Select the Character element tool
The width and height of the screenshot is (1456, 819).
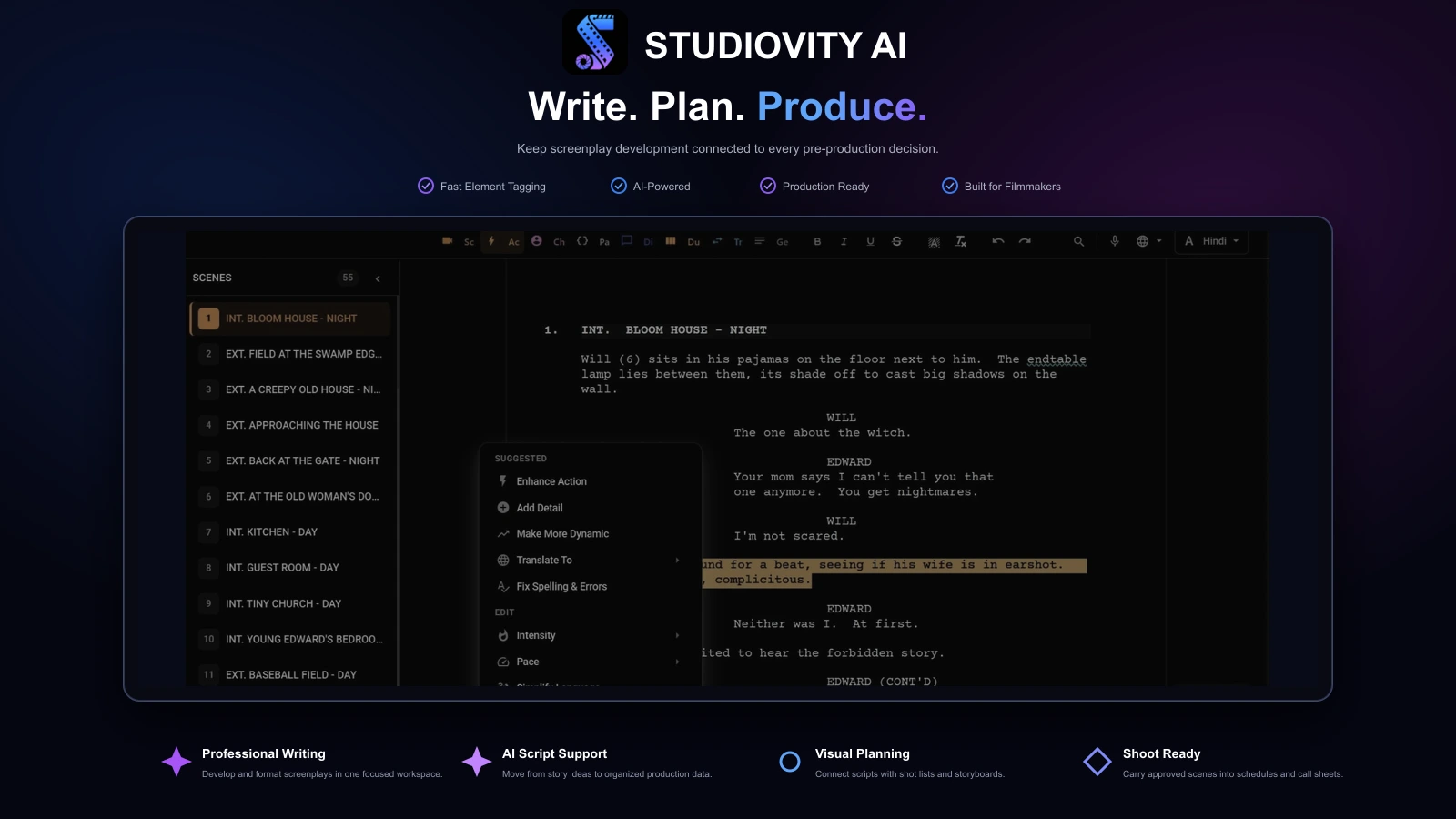pos(548,241)
